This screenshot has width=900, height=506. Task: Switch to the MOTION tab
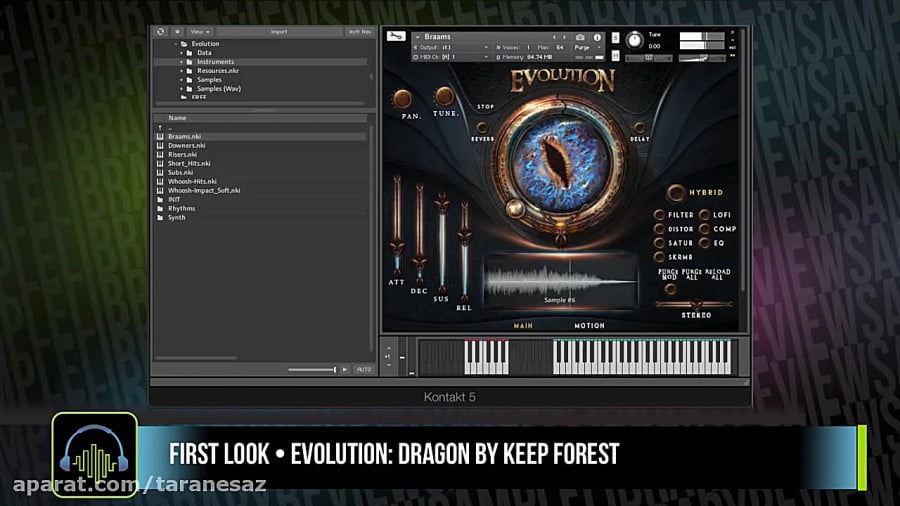pyautogui.click(x=589, y=325)
